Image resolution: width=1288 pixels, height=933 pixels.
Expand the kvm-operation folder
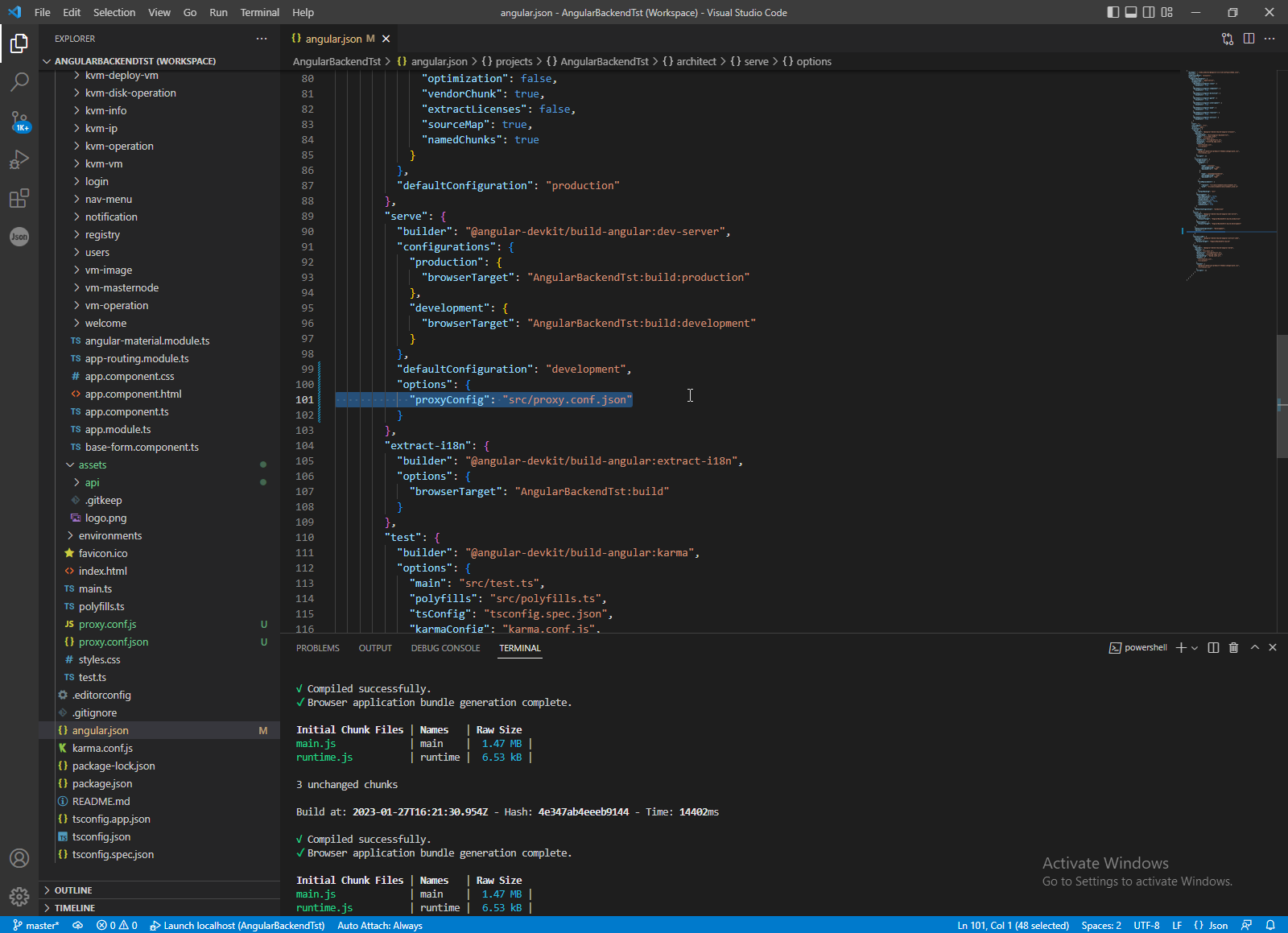[119, 146]
